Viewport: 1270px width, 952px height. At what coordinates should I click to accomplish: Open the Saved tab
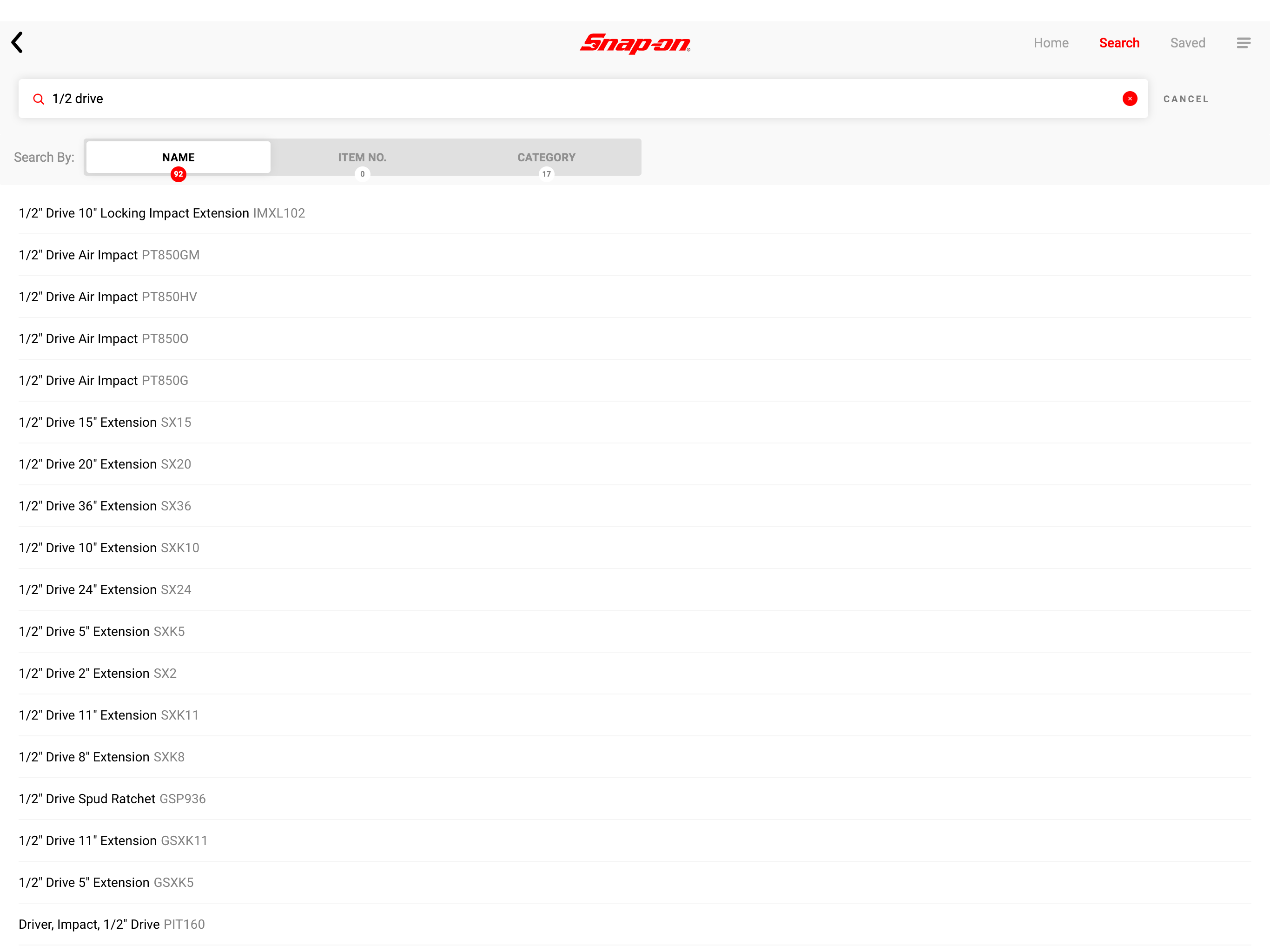(x=1187, y=43)
